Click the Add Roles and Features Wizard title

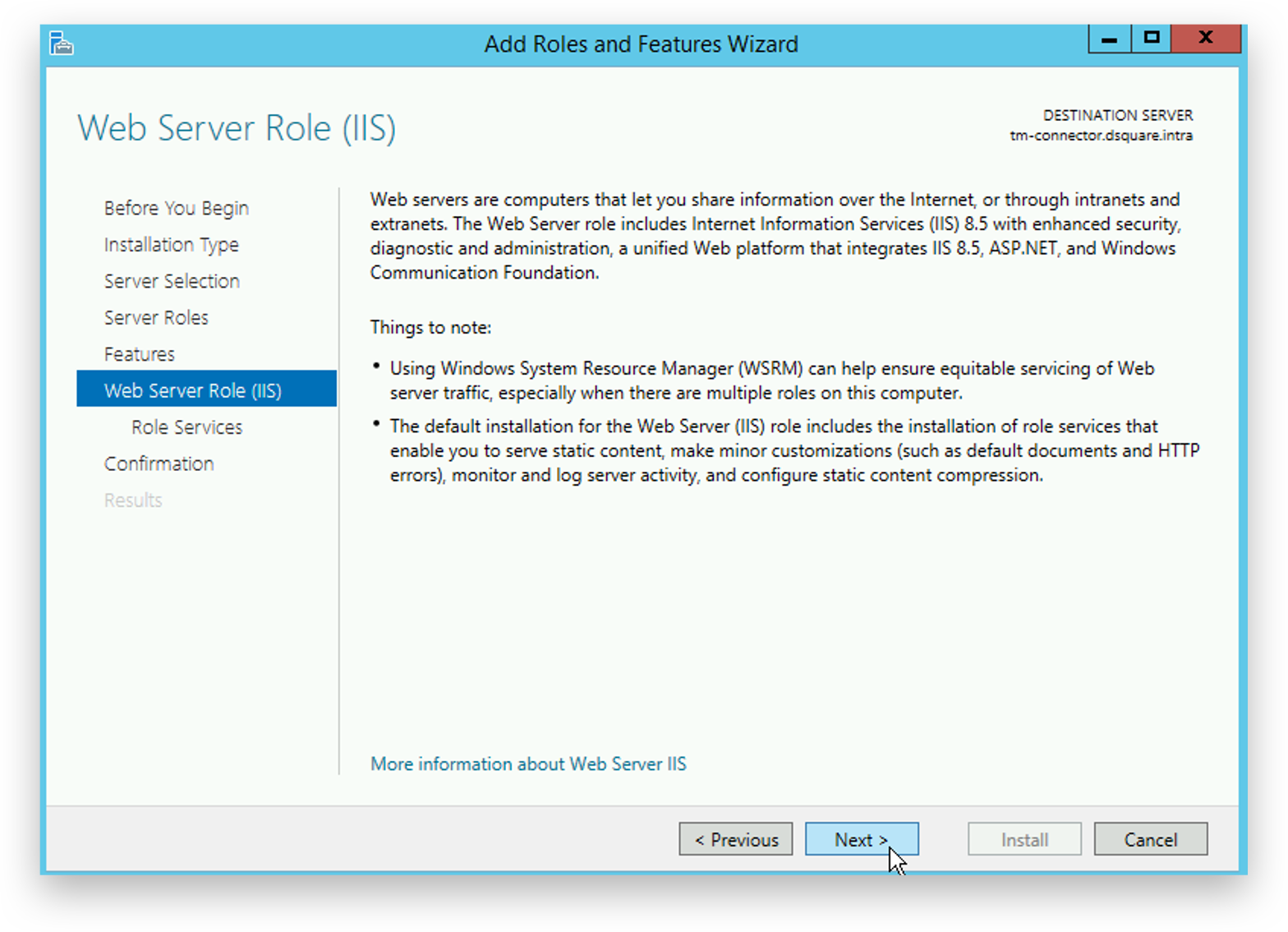(641, 44)
